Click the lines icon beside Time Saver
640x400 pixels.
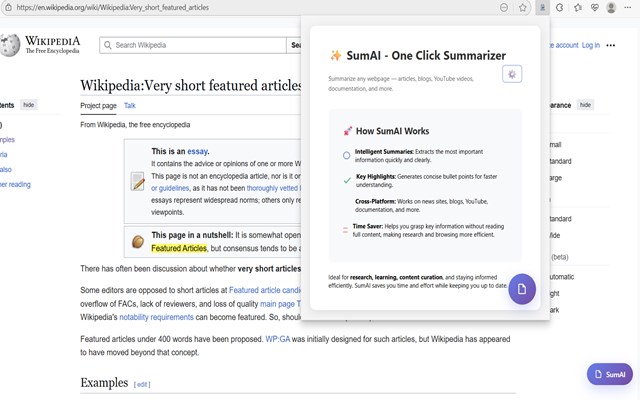pyautogui.click(x=345, y=230)
